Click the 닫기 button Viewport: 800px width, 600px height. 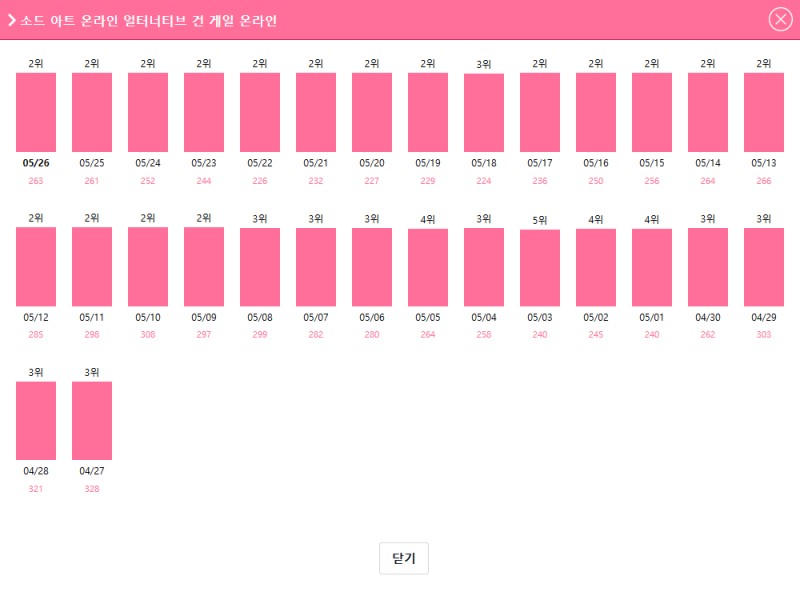pos(404,559)
